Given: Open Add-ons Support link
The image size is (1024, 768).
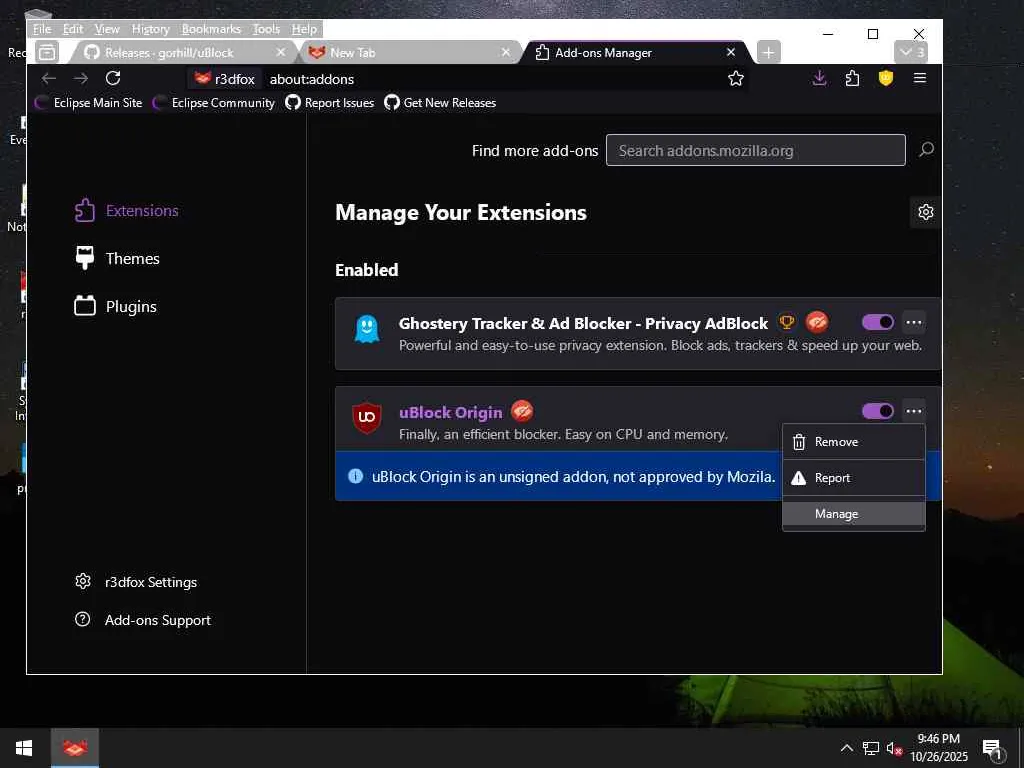Looking at the screenshot, I should (x=143, y=620).
